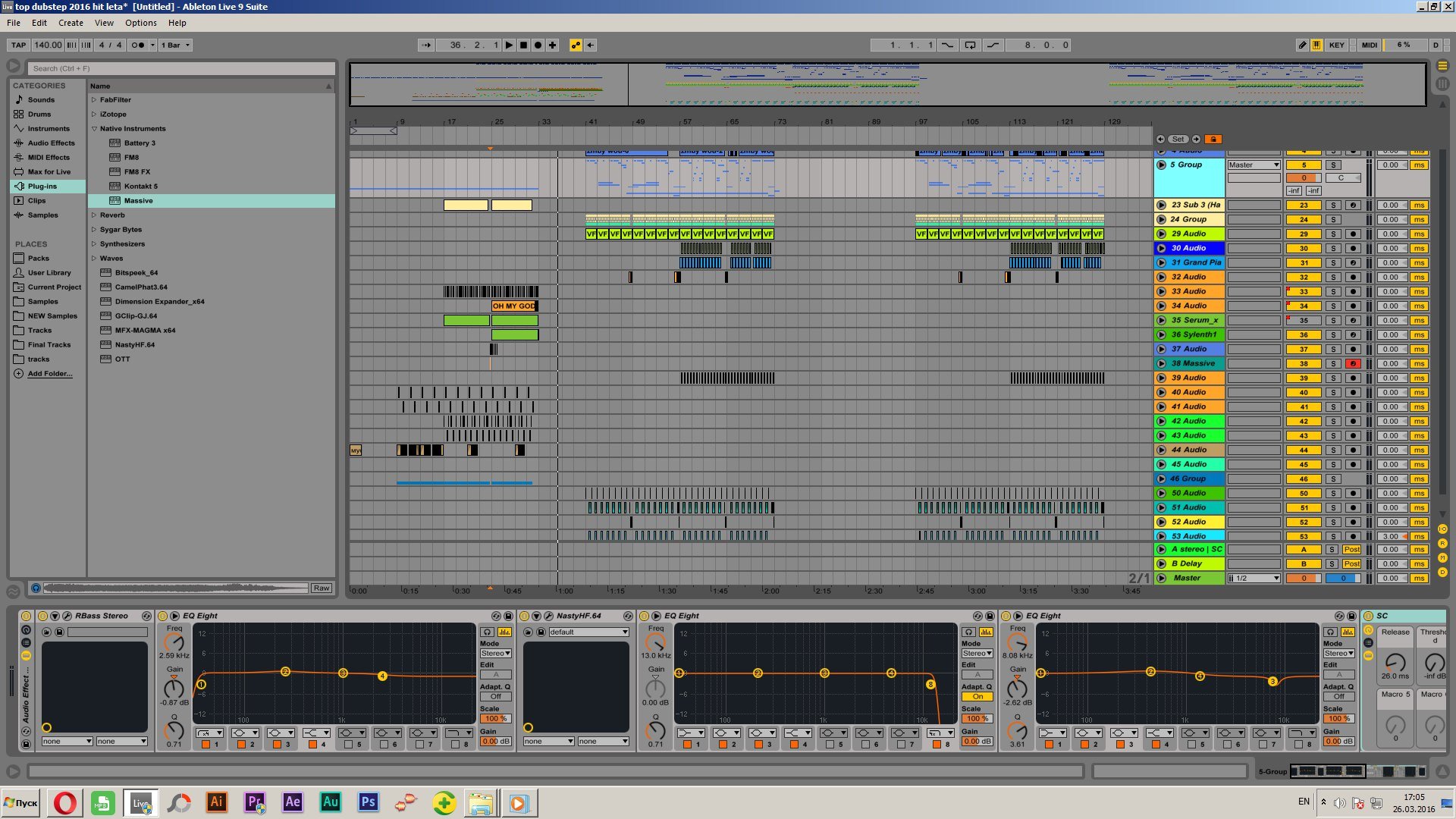Toggle track activator for 50 Audio
The height and width of the screenshot is (819, 1456).
pos(1304,493)
